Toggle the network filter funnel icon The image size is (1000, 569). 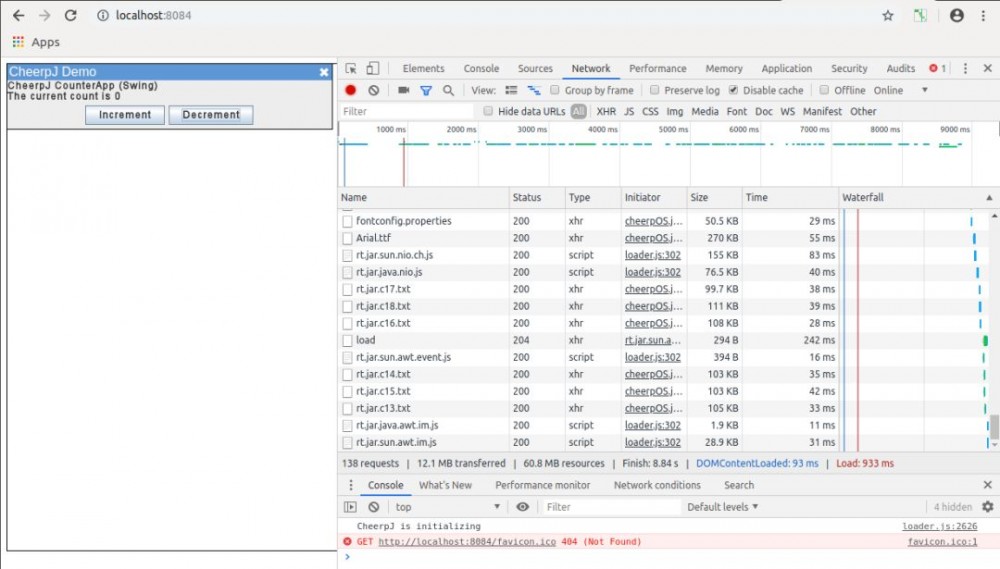click(x=425, y=90)
